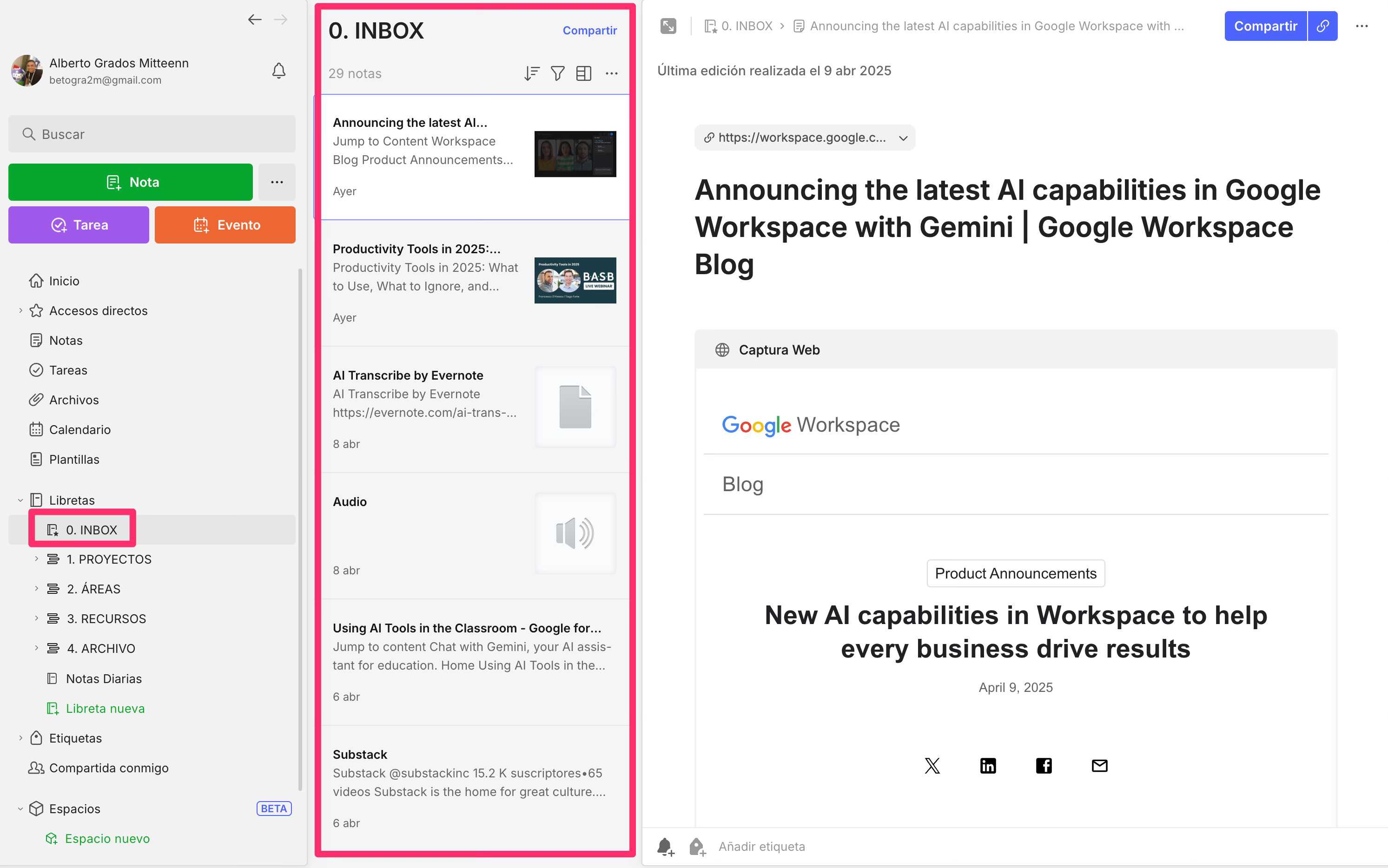Image resolution: width=1388 pixels, height=868 pixels.
Task: Open the Productivity Tools in 2025 note
Action: [475, 283]
